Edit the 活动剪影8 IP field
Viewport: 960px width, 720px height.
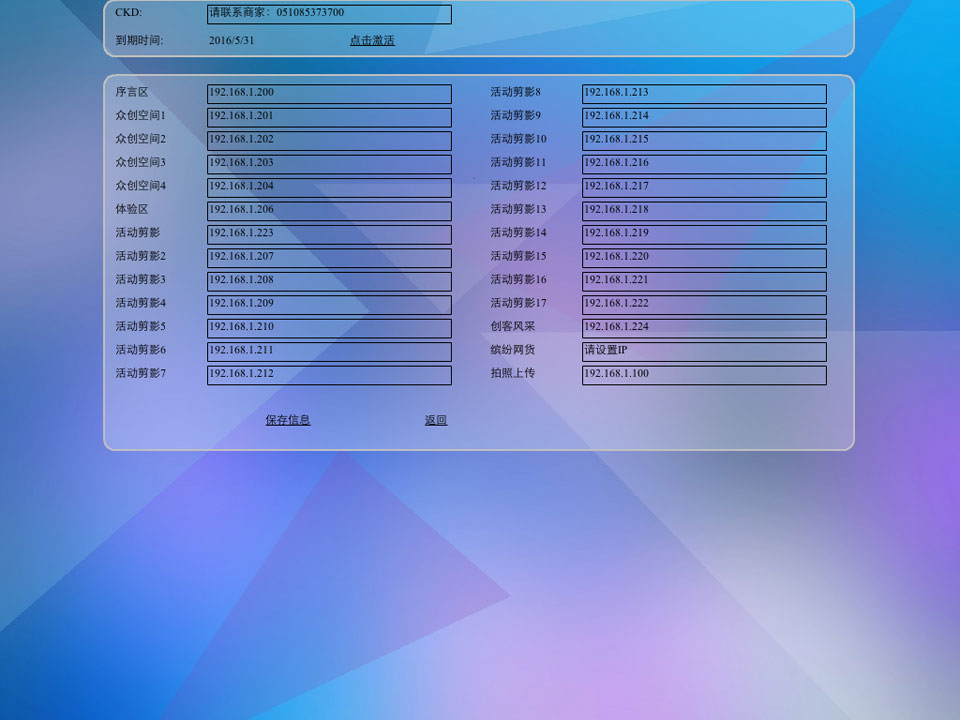pyautogui.click(x=704, y=94)
